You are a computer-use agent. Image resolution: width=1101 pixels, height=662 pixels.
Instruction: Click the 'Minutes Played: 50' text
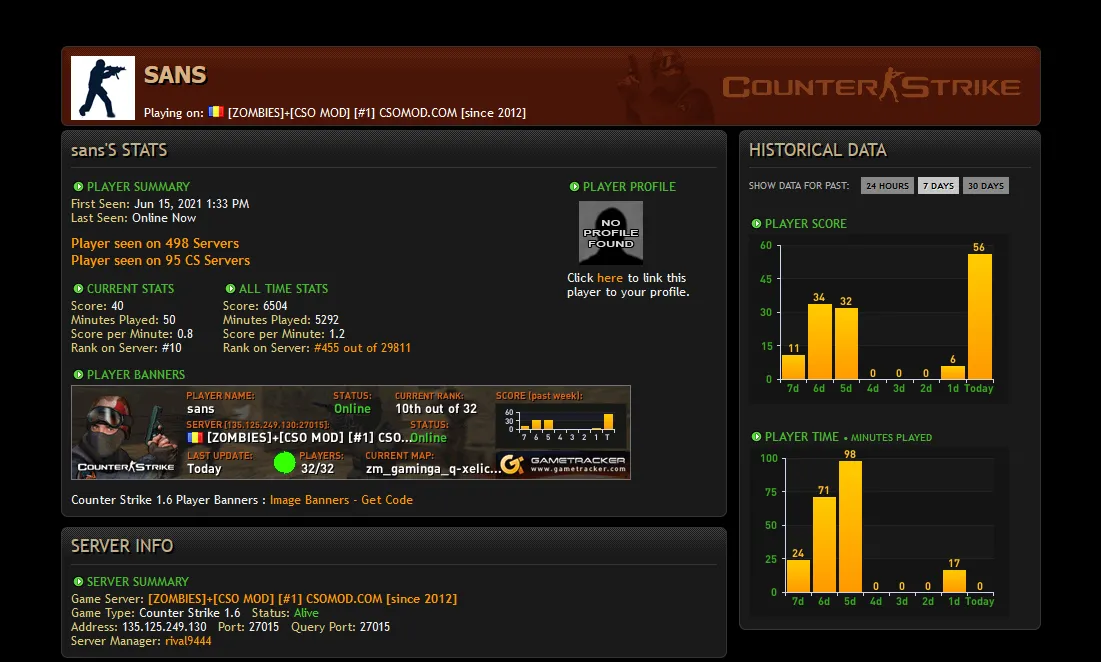coord(124,319)
